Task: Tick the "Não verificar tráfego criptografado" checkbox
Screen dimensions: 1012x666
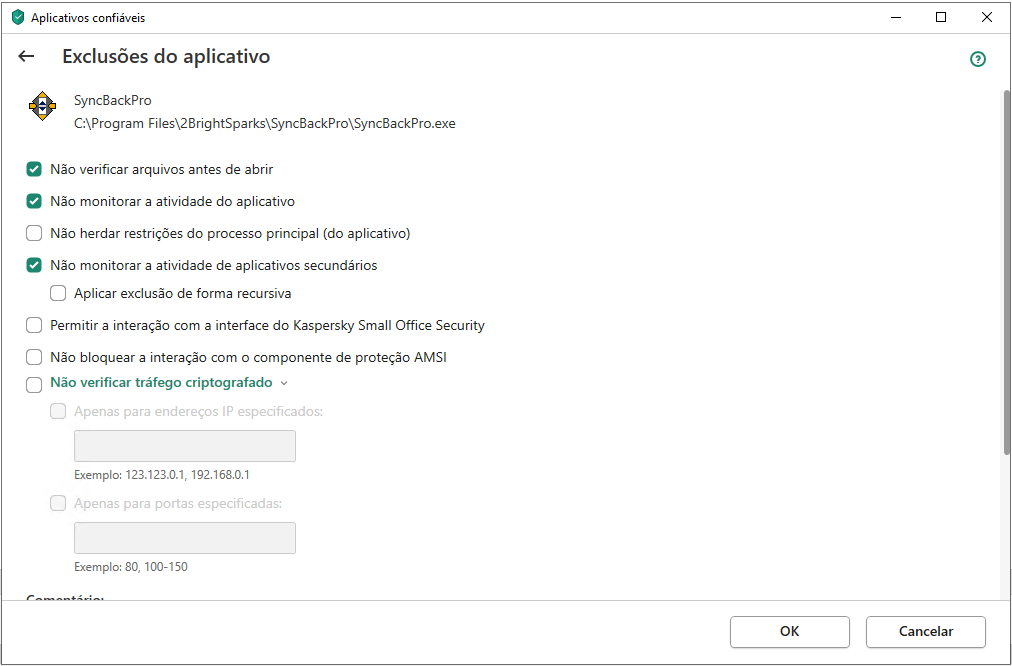Action: (x=34, y=385)
